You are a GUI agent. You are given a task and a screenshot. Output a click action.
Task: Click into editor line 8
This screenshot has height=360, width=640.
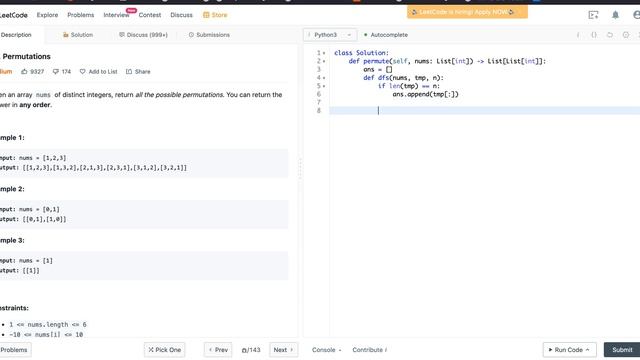click(x=484, y=111)
